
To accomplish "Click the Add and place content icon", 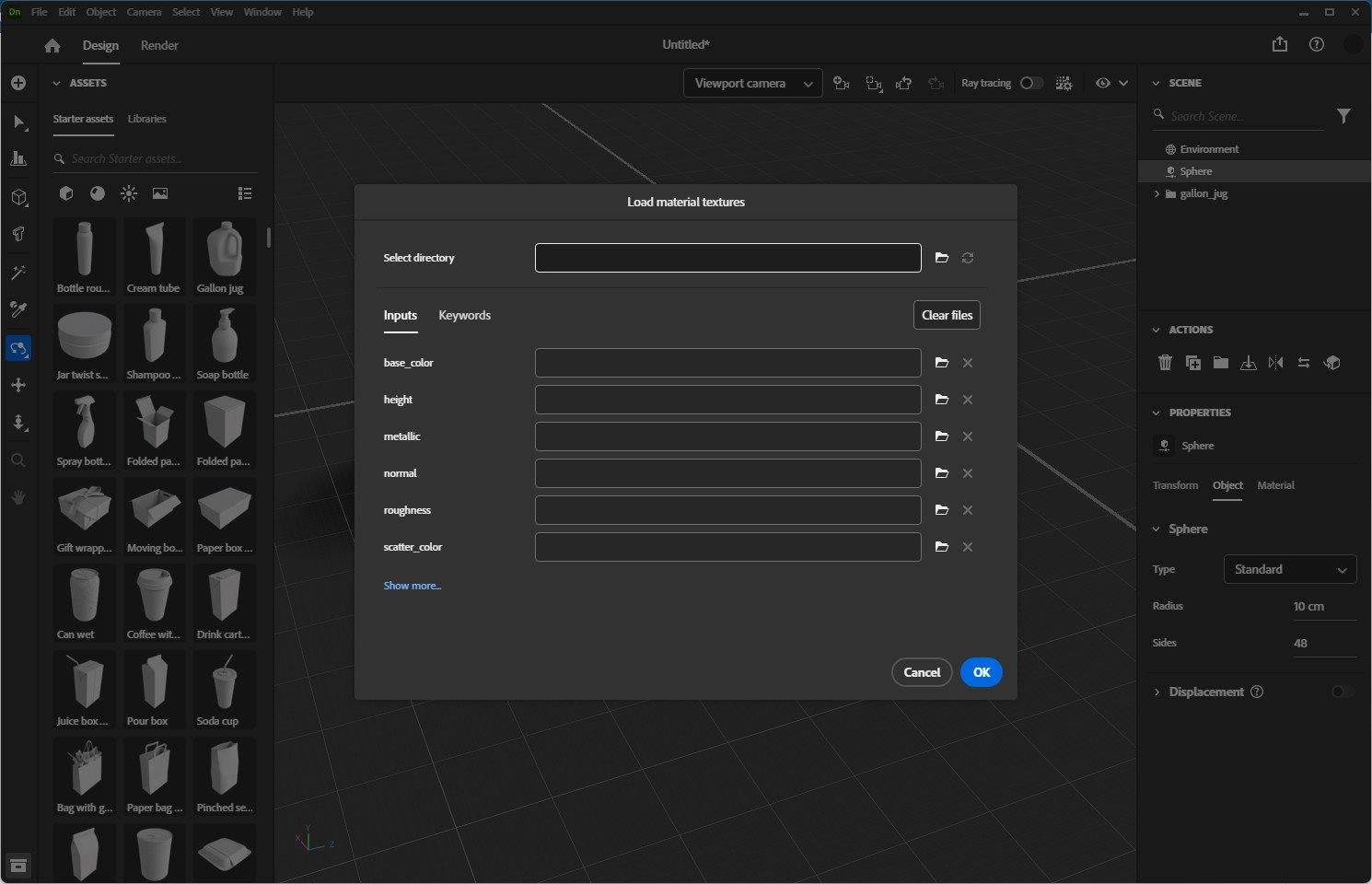I will coord(18,83).
